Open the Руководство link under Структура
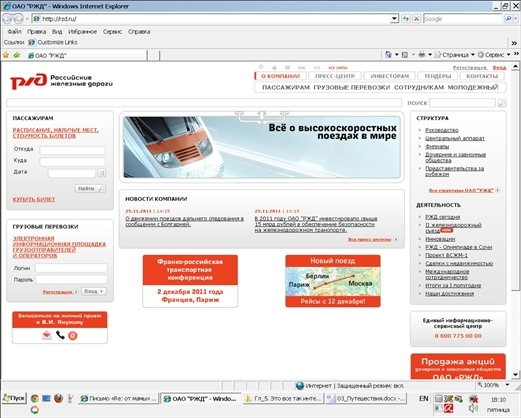This screenshot has height=418, width=521. [442, 130]
